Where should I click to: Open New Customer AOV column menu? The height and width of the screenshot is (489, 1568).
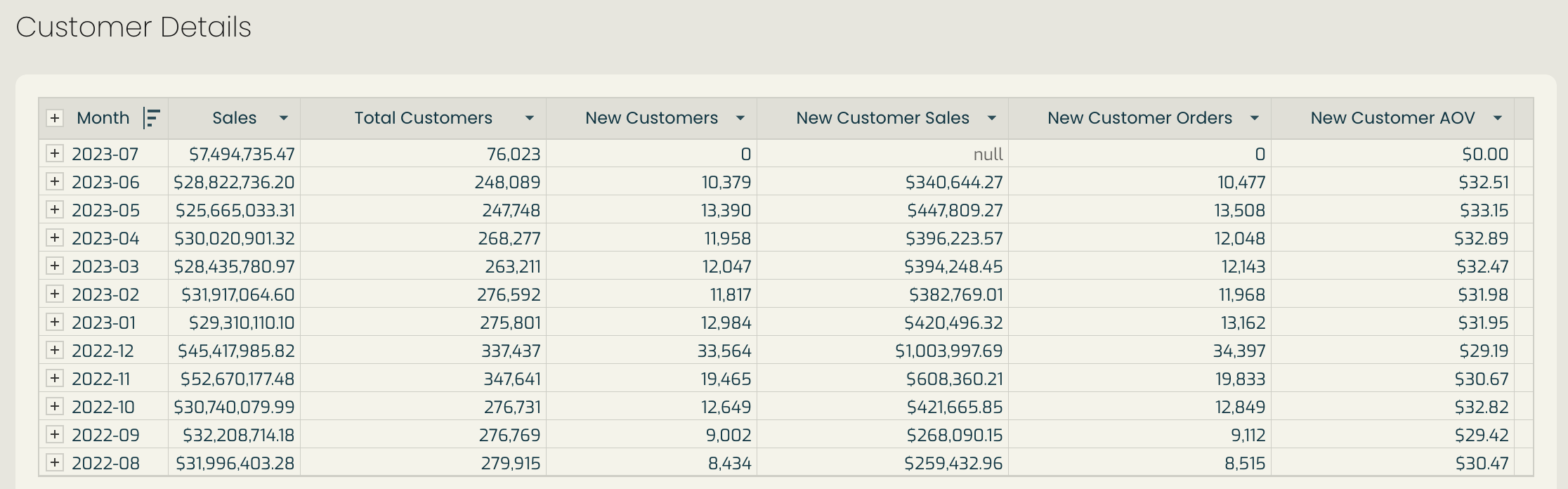pos(1498,118)
